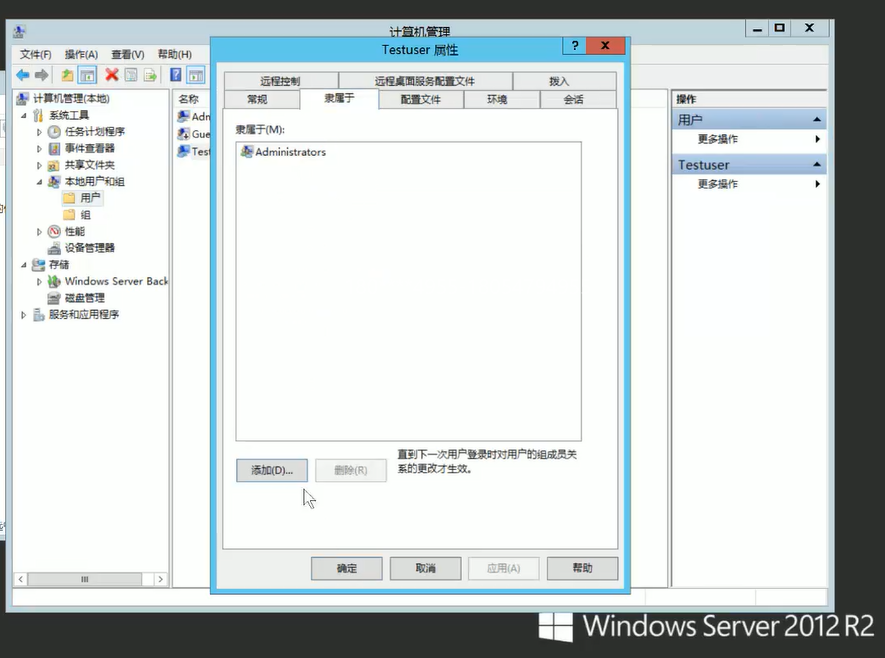Viewport: 885px width, 658px height.
Task: Click the export list toolbar icon
Action: coord(150,75)
